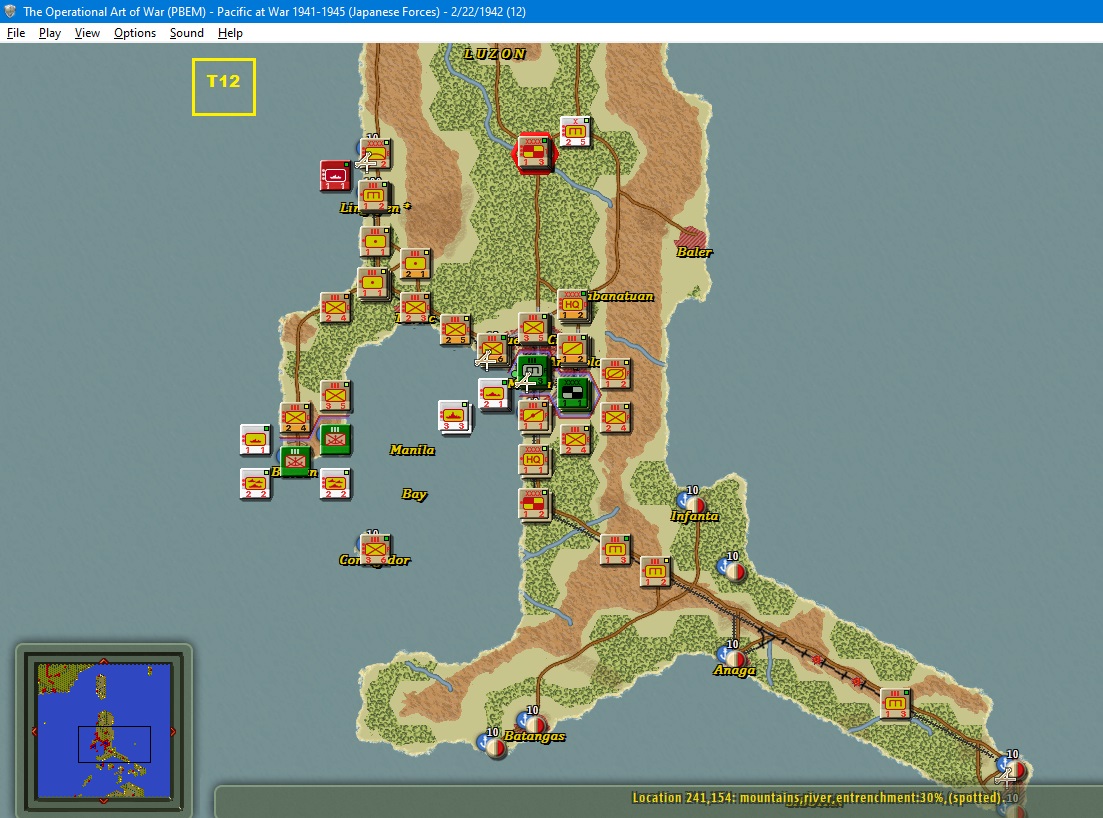Select the infantry 3-5 unit north of Manila

click(533, 328)
